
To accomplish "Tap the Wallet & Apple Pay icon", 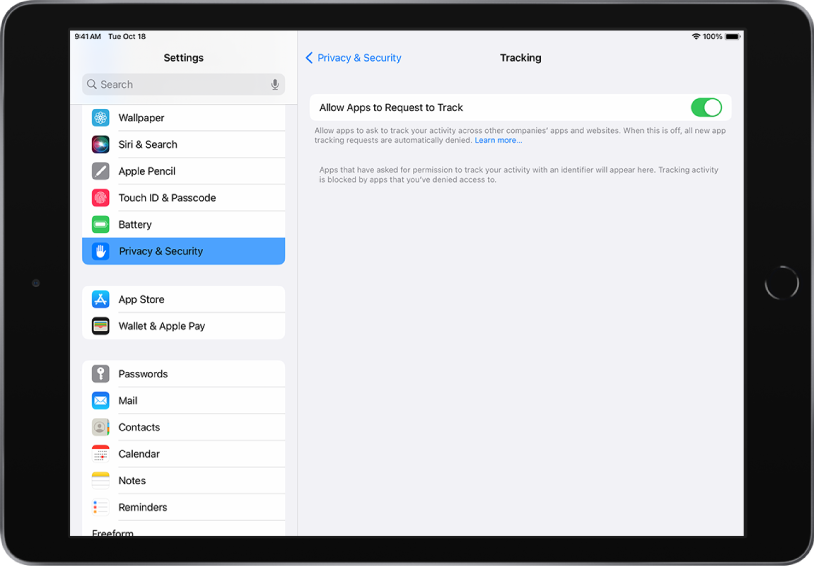I will tap(100, 326).
